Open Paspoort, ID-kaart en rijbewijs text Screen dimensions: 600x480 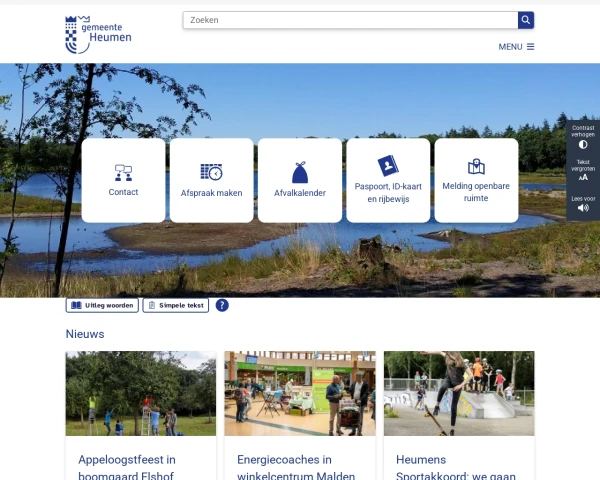click(x=388, y=193)
